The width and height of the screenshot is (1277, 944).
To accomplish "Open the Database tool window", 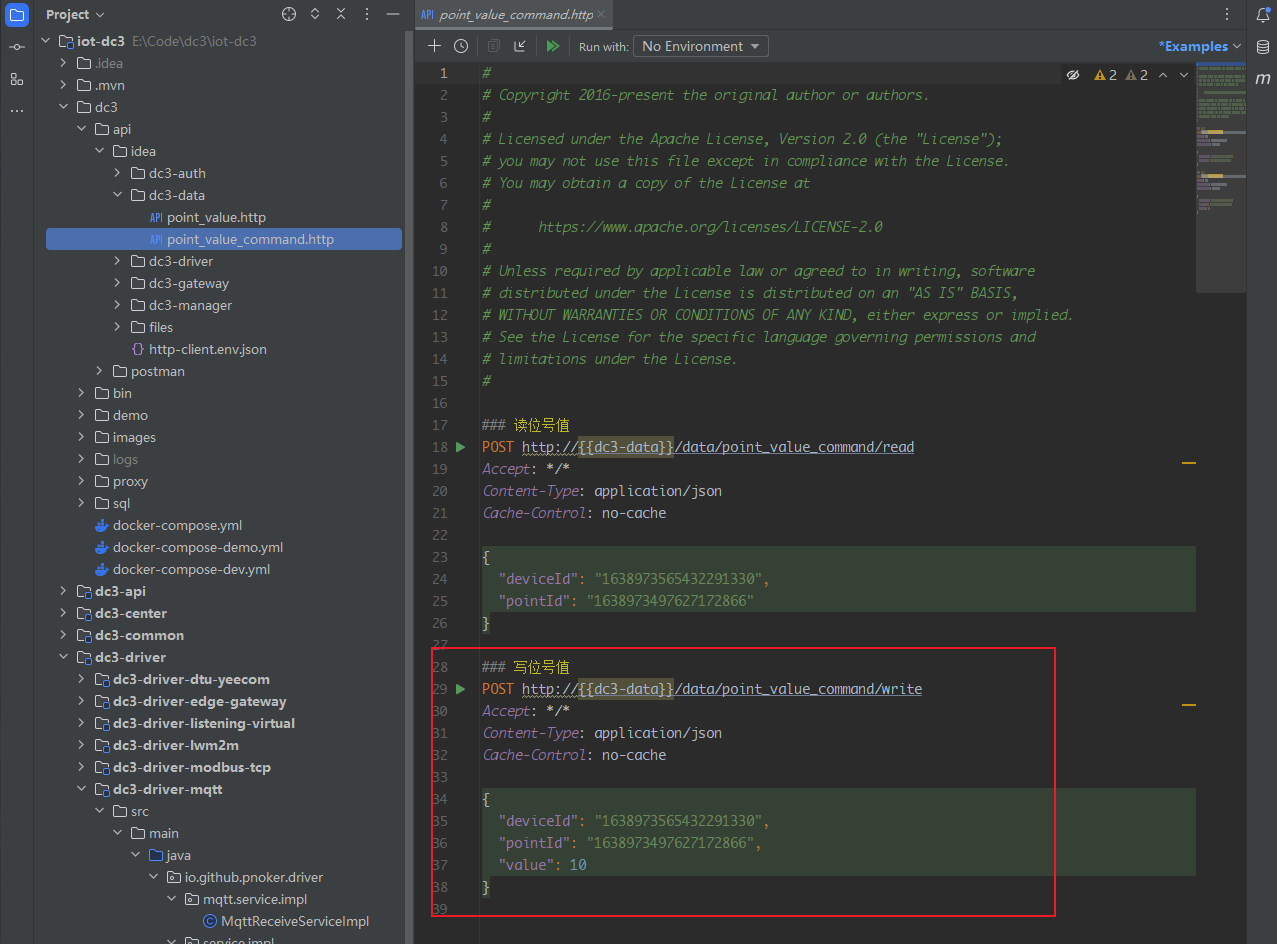I will tap(1262, 47).
